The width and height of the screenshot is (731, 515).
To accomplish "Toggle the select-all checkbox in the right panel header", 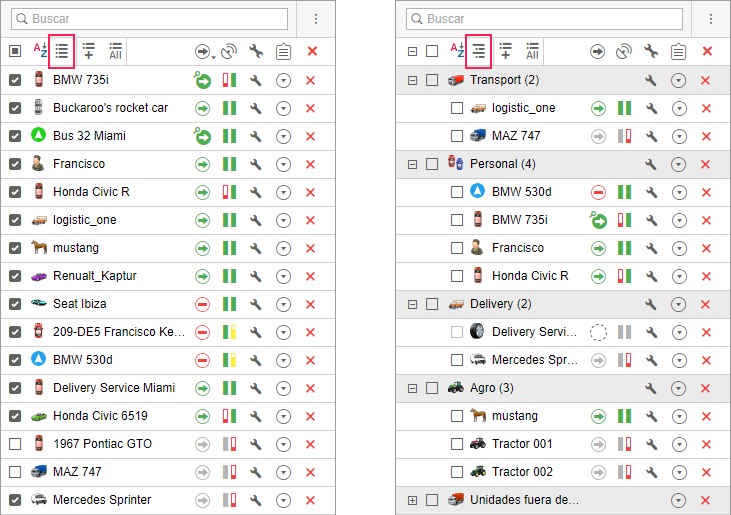I will pyautogui.click(x=432, y=51).
